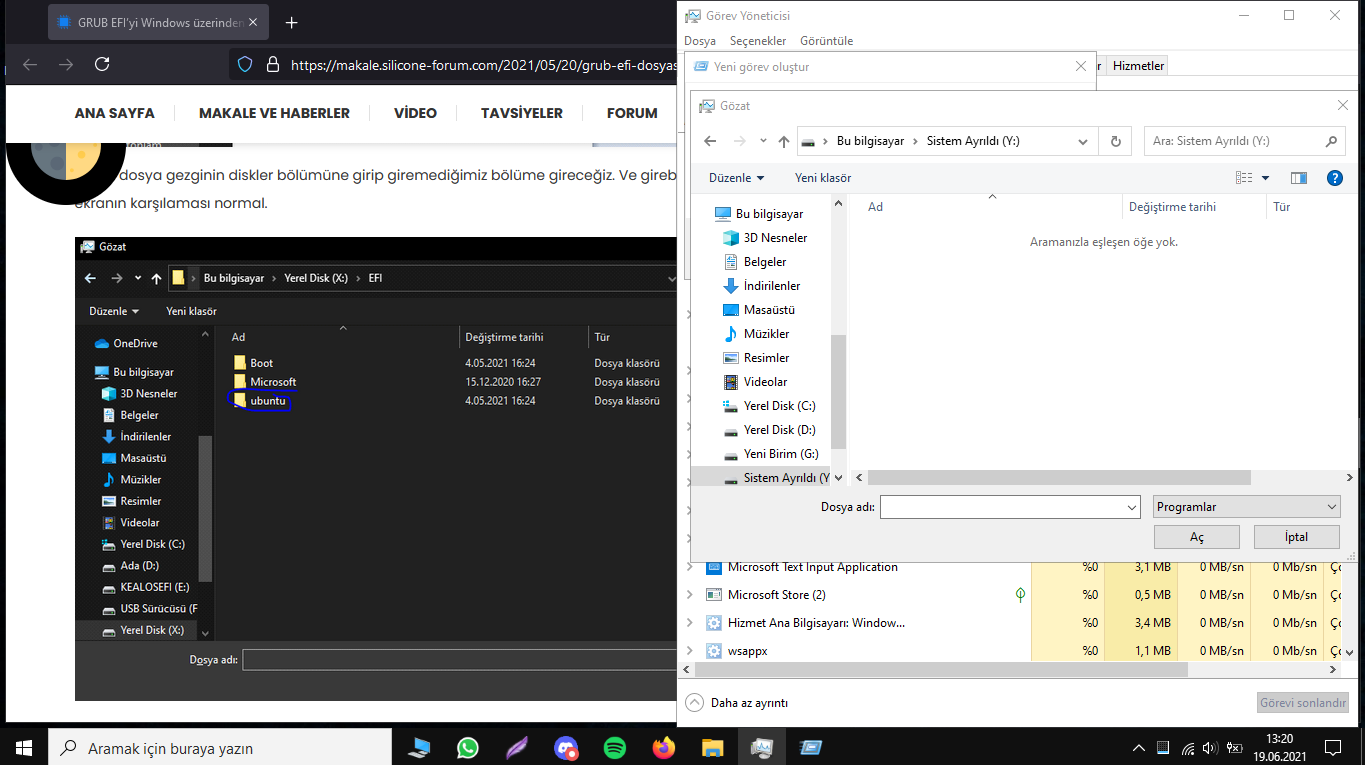Viewport: 1365px width, 765px height.
Task: Expand the Hizmet Ana Bilgisayarı row
Action: click(689, 623)
